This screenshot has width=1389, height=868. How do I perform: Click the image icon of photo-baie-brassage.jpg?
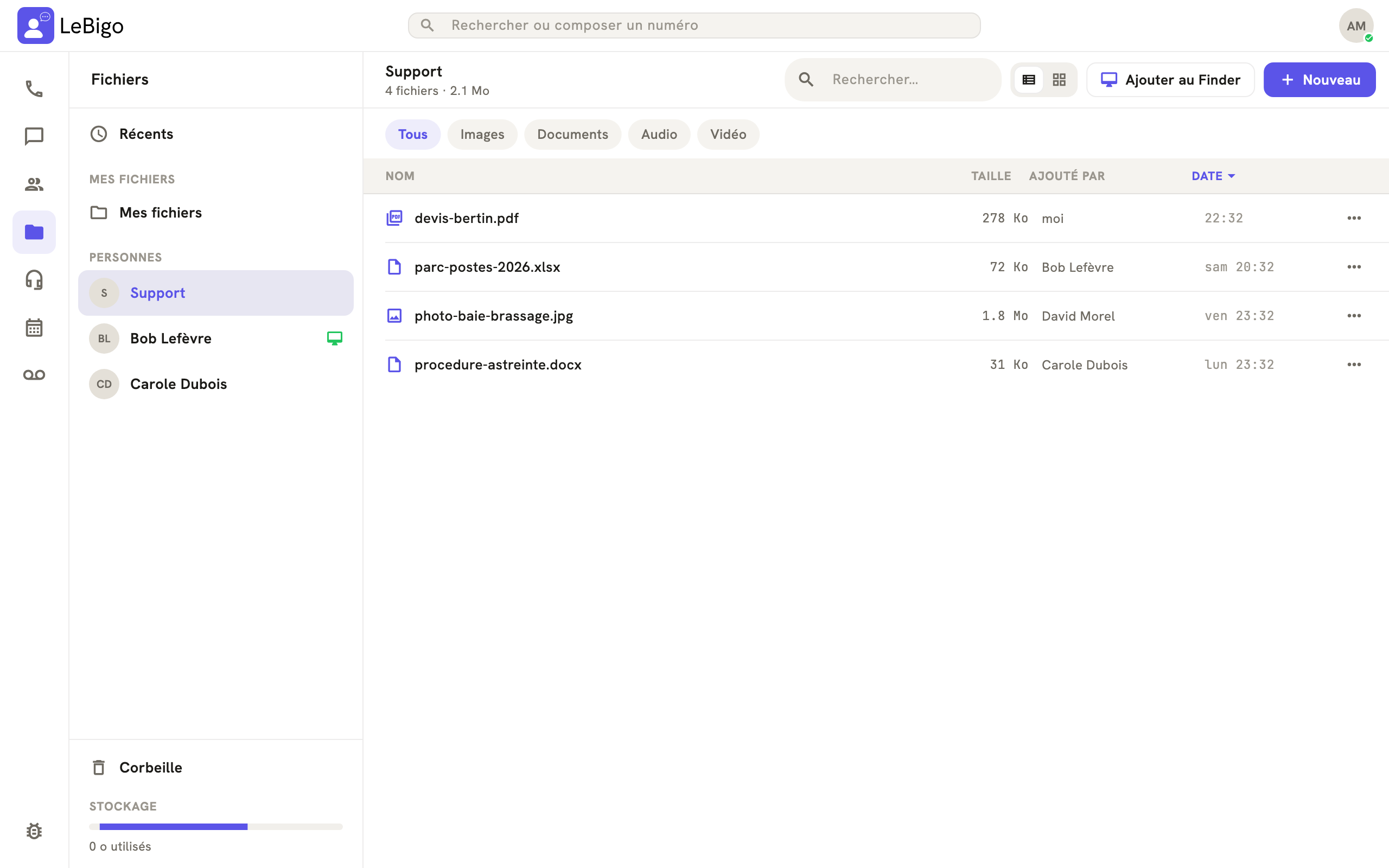pyautogui.click(x=394, y=316)
